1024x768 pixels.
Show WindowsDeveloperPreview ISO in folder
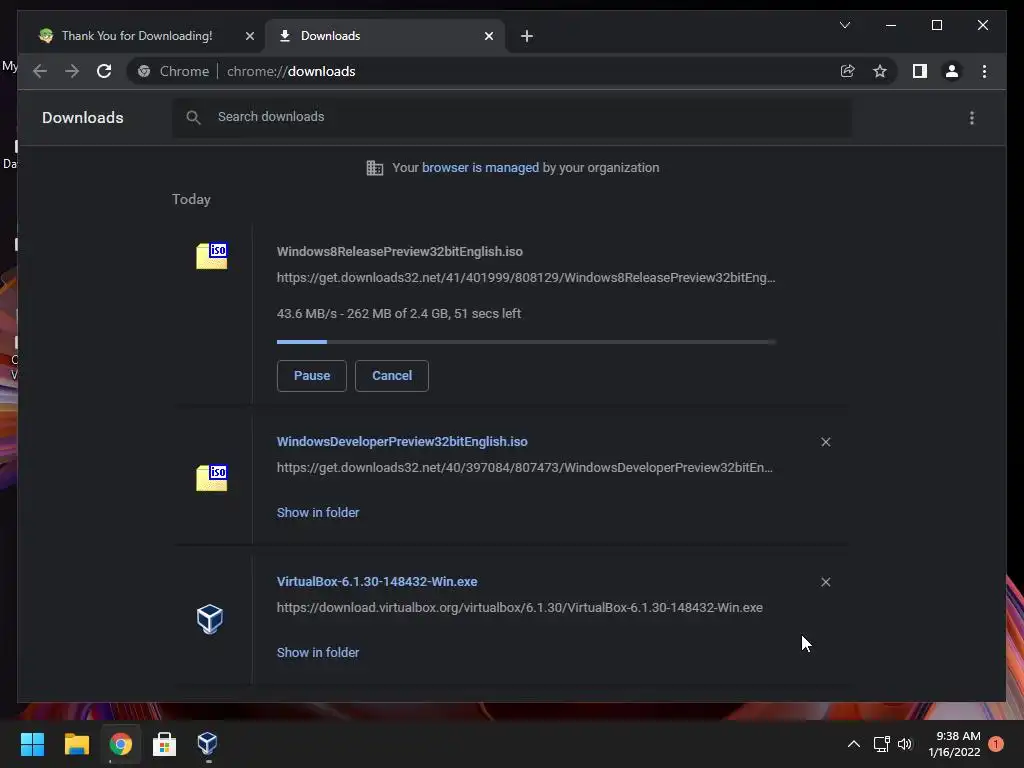tap(317, 513)
